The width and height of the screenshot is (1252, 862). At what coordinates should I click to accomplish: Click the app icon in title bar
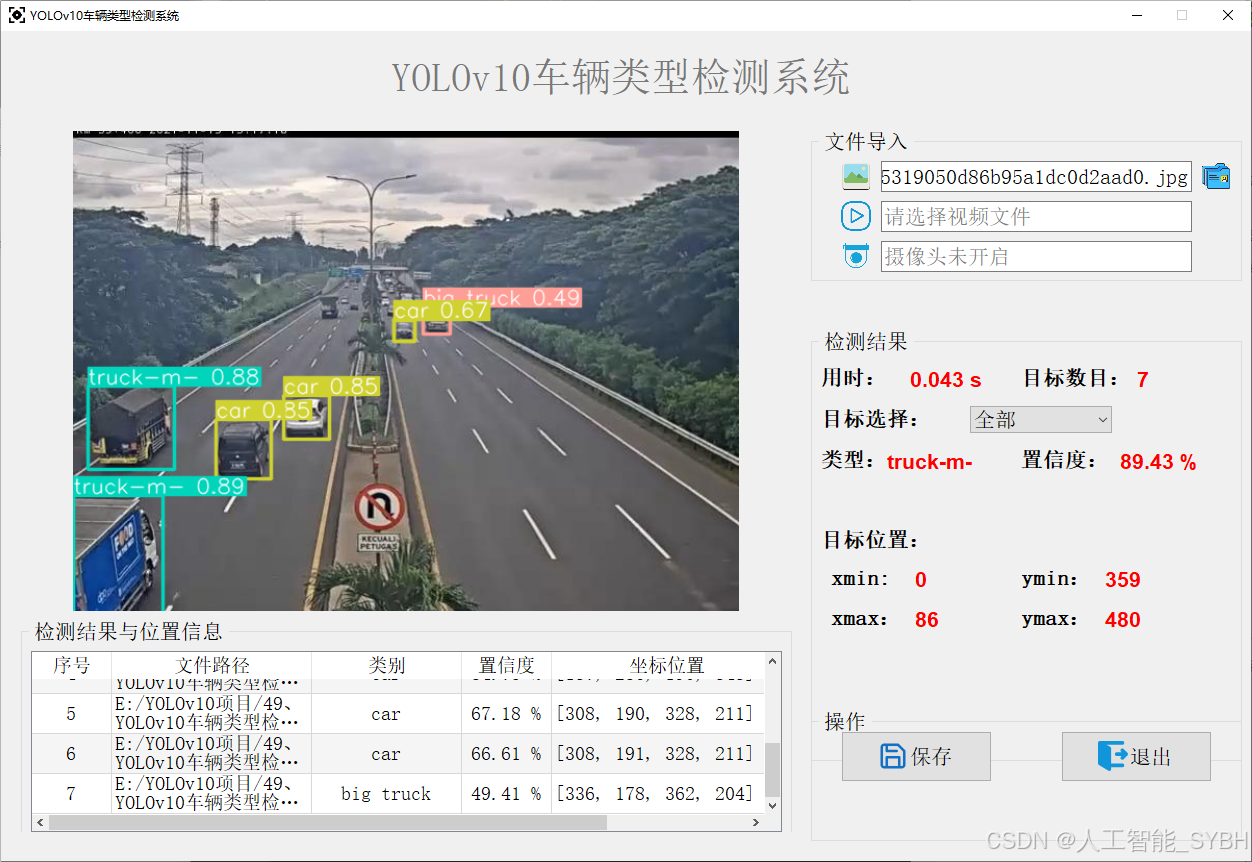[x=16, y=15]
